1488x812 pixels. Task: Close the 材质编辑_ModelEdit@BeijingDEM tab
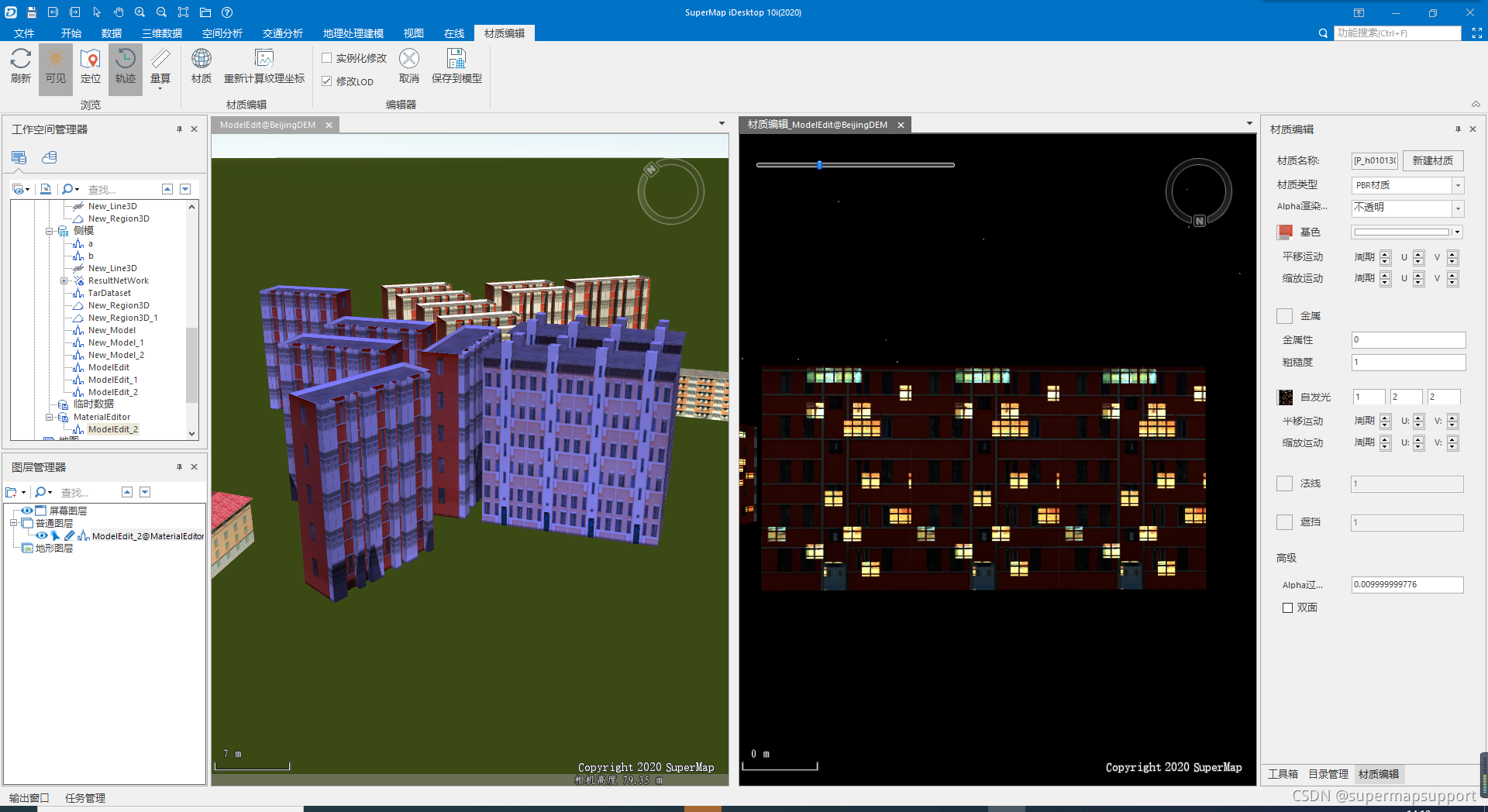[901, 125]
